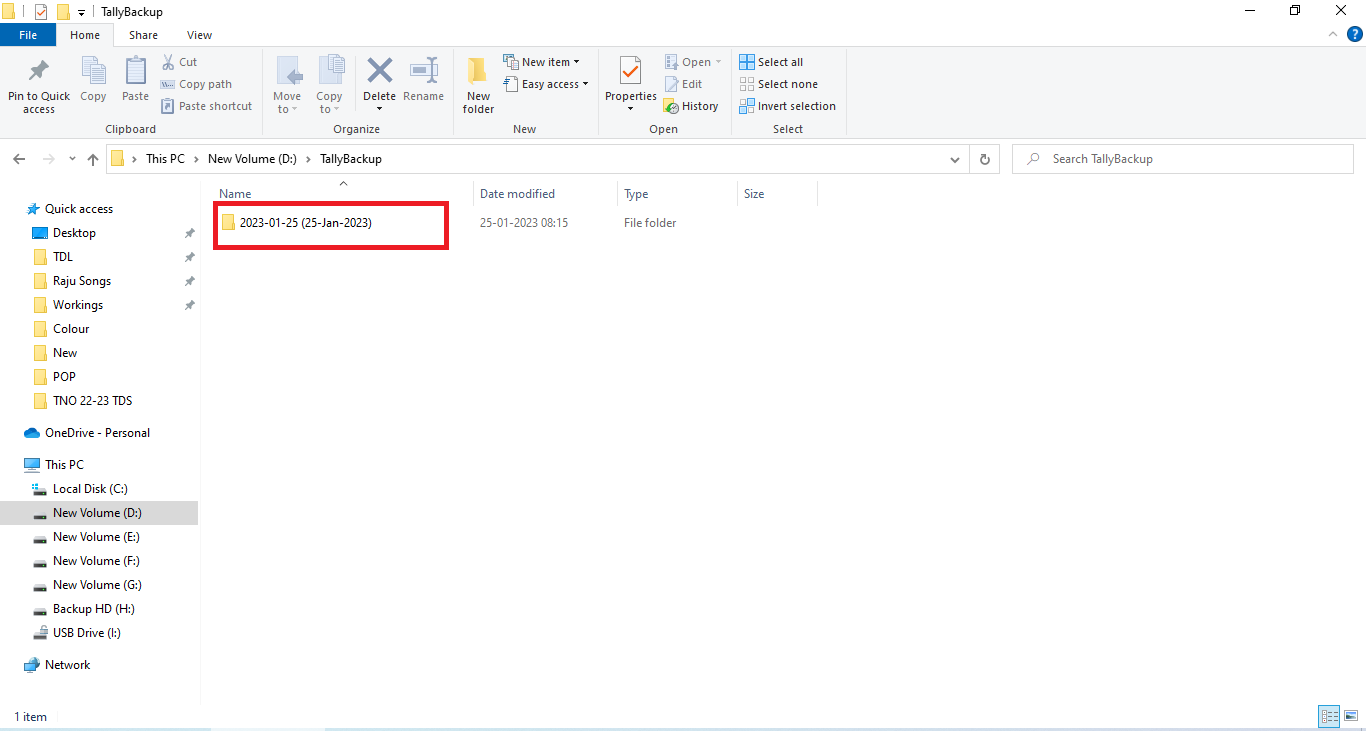Image resolution: width=1366 pixels, height=731 pixels.
Task: Create a New folder
Action: pos(477,85)
